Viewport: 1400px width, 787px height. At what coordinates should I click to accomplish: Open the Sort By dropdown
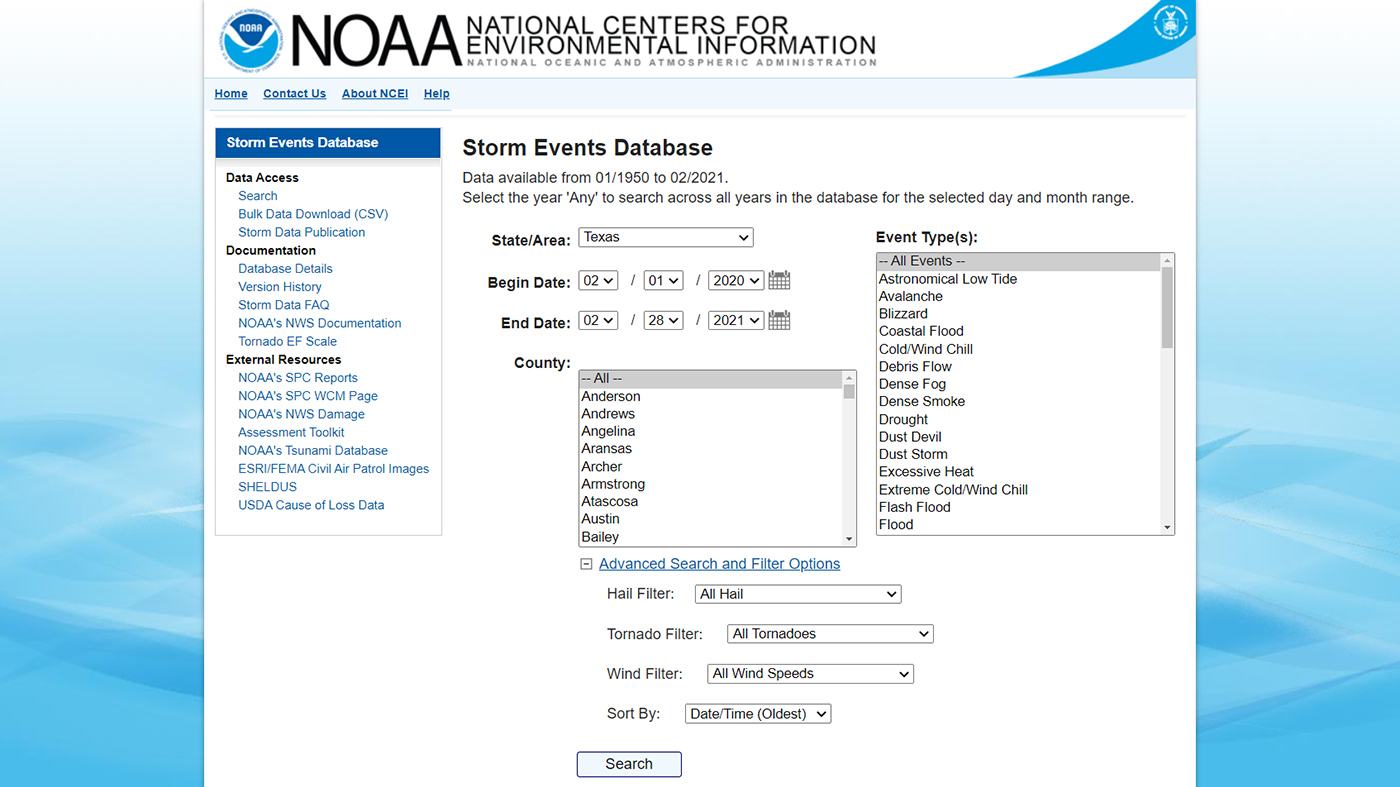click(x=757, y=714)
